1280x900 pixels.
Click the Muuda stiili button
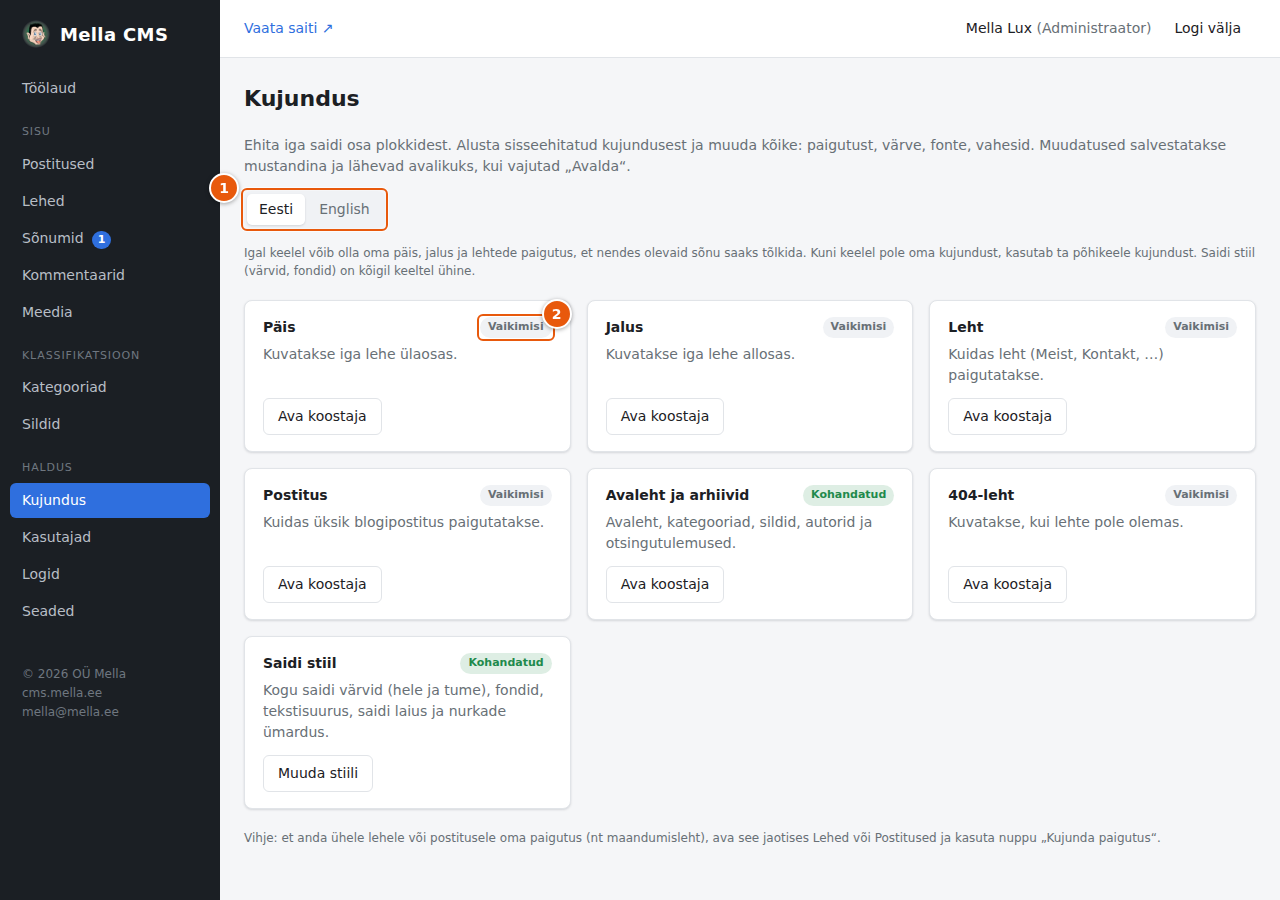tap(318, 773)
